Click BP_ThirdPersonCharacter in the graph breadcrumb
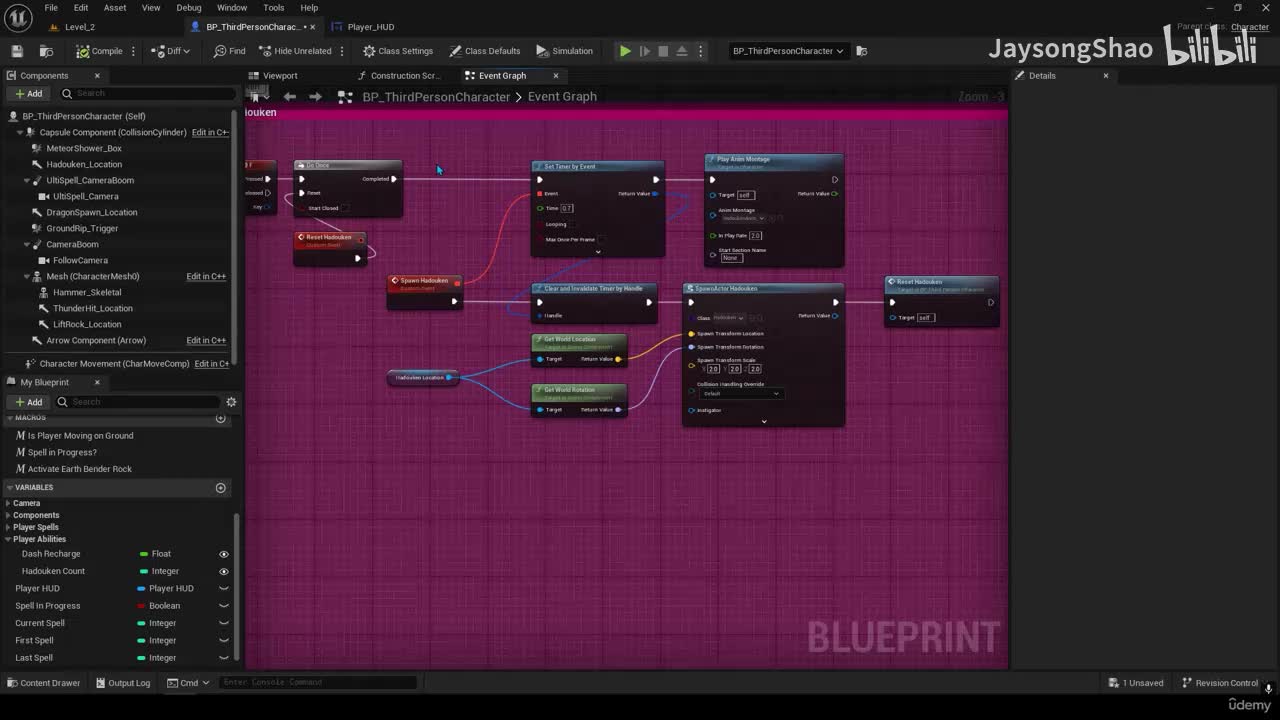Viewport: 1280px width, 720px height. [x=436, y=97]
